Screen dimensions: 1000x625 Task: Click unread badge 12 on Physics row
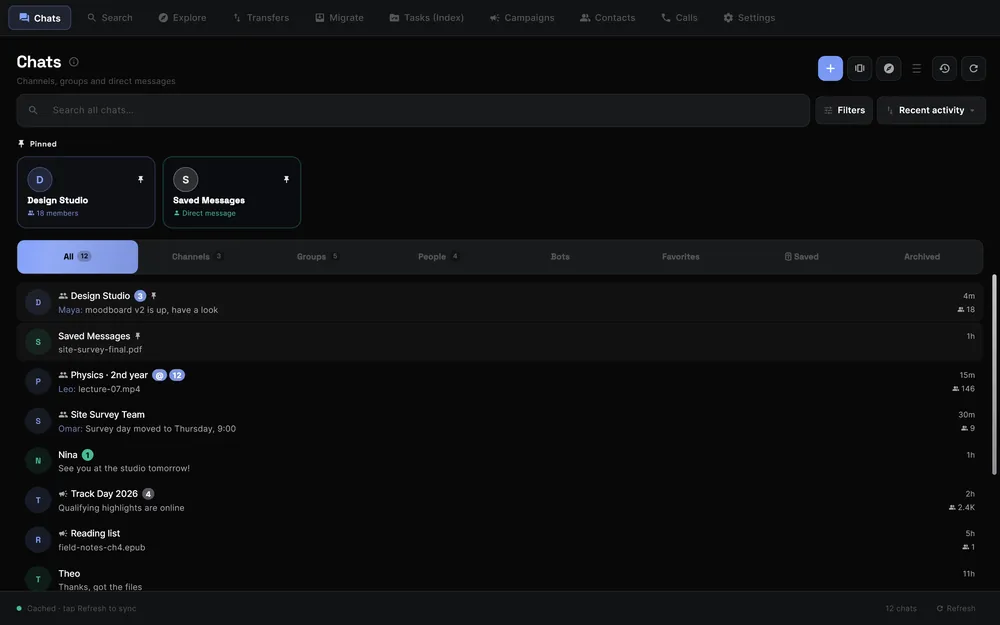177,375
